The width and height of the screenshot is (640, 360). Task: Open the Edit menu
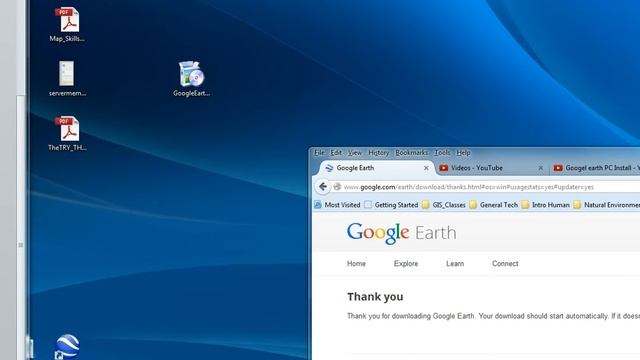click(336, 153)
